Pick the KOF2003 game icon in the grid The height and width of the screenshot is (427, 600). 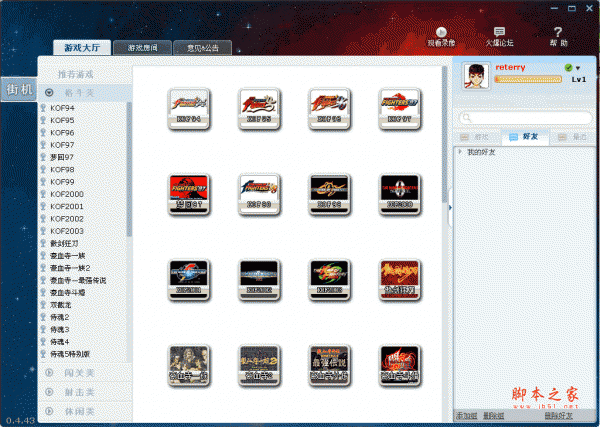click(x=329, y=280)
